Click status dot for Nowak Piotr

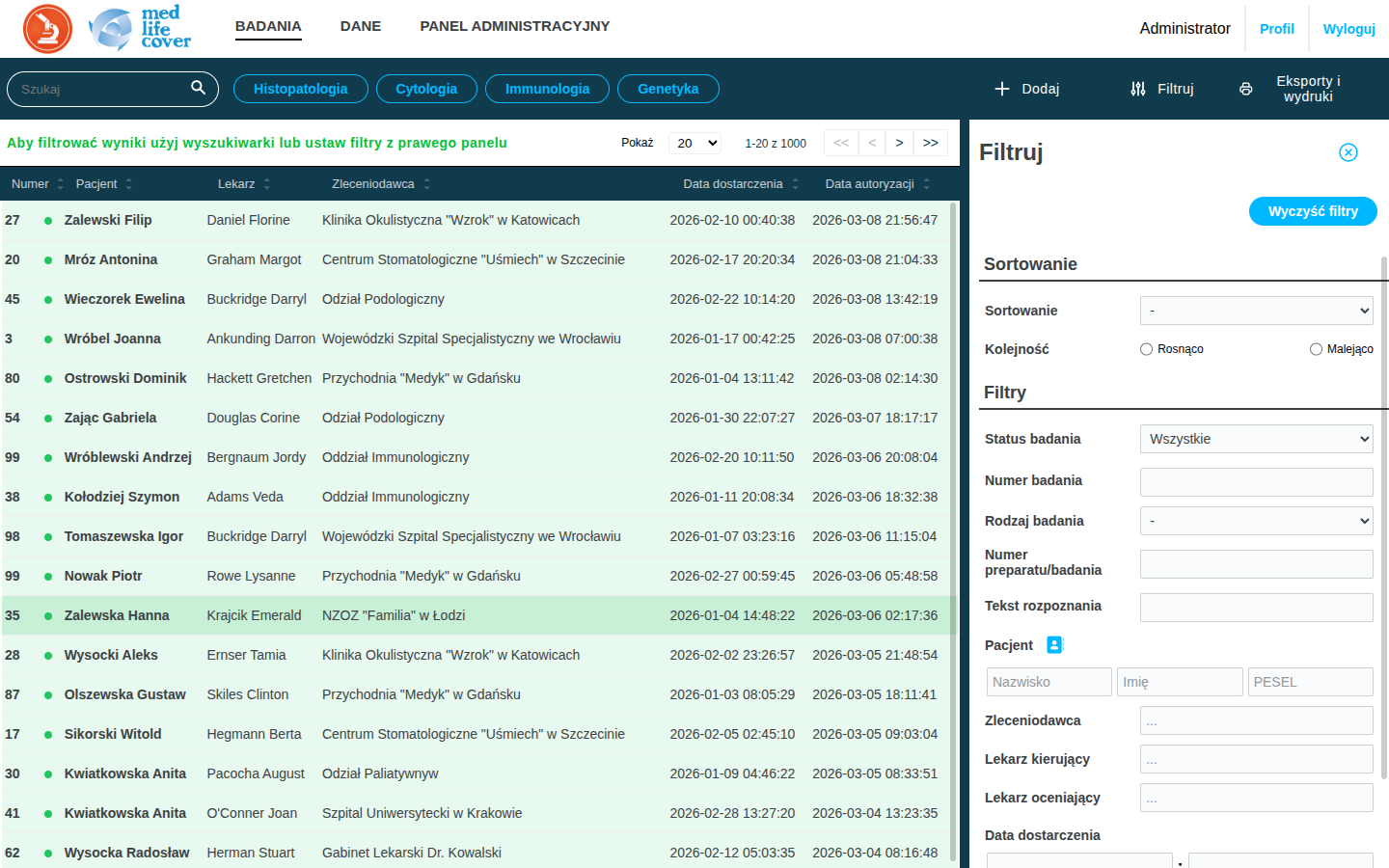48,577
